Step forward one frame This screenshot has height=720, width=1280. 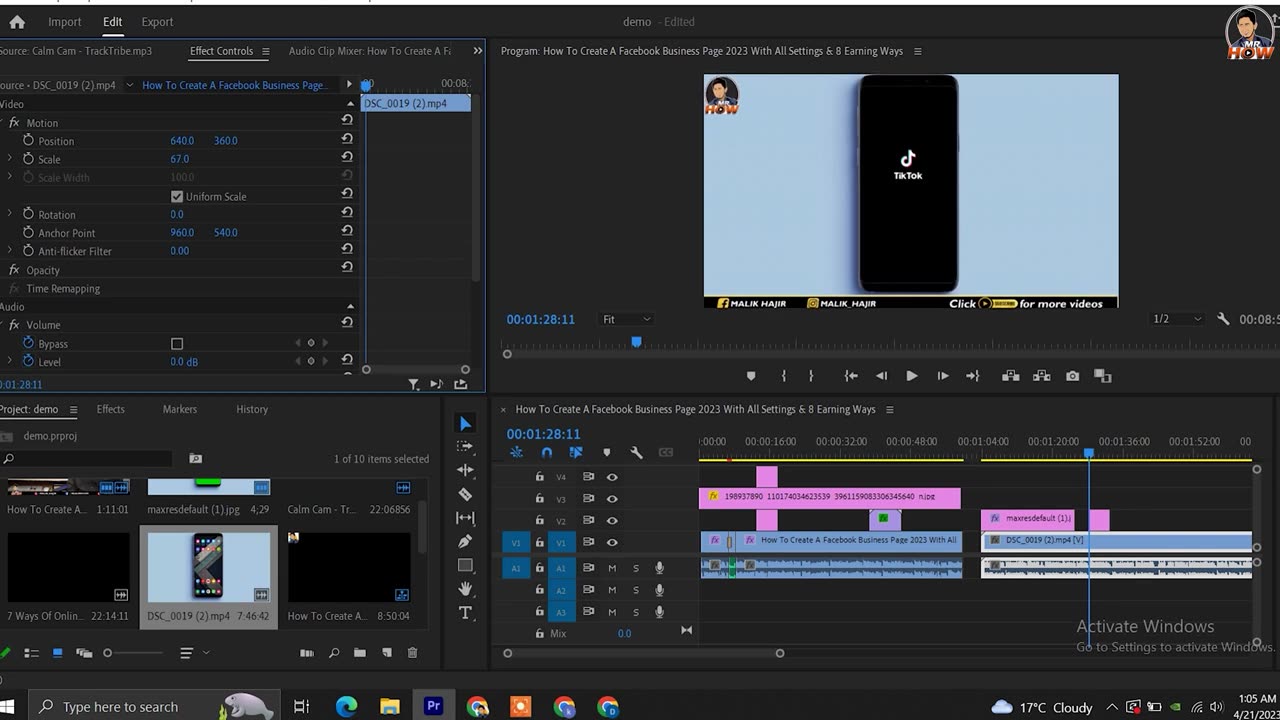[942, 376]
